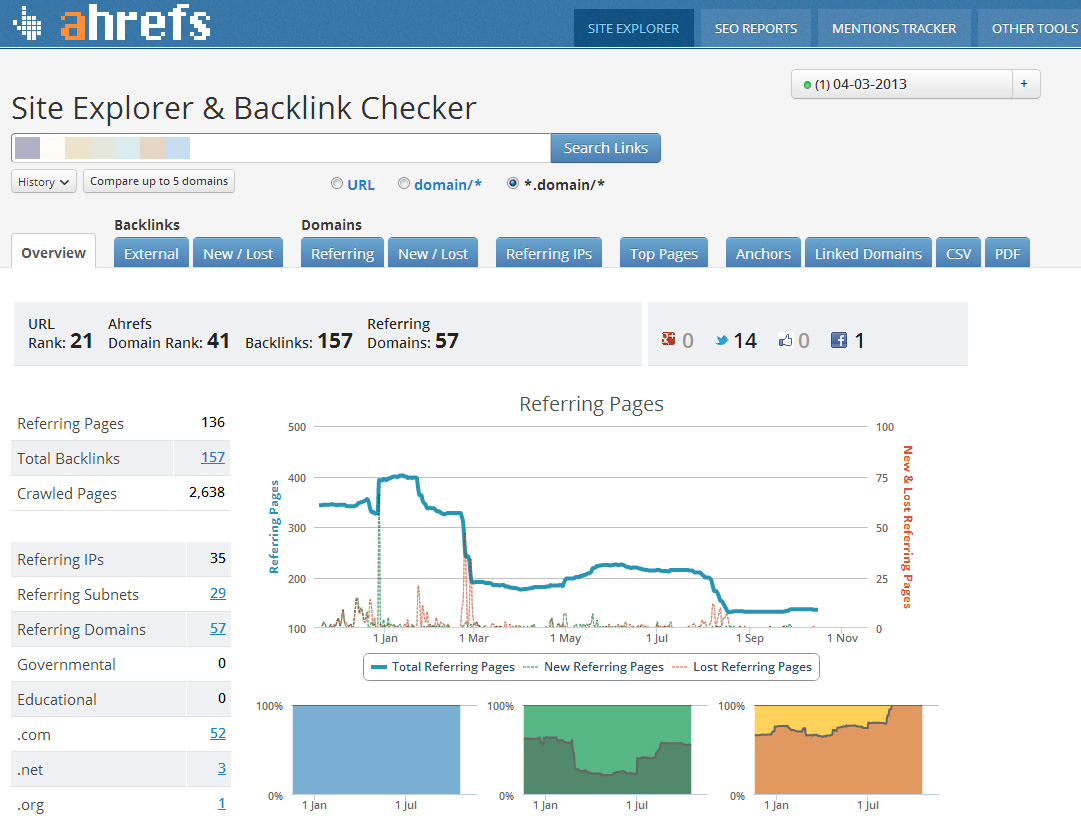Click the blue area chart thumbnail
The width and height of the screenshot is (1081, 816).
tap(376, 750)
